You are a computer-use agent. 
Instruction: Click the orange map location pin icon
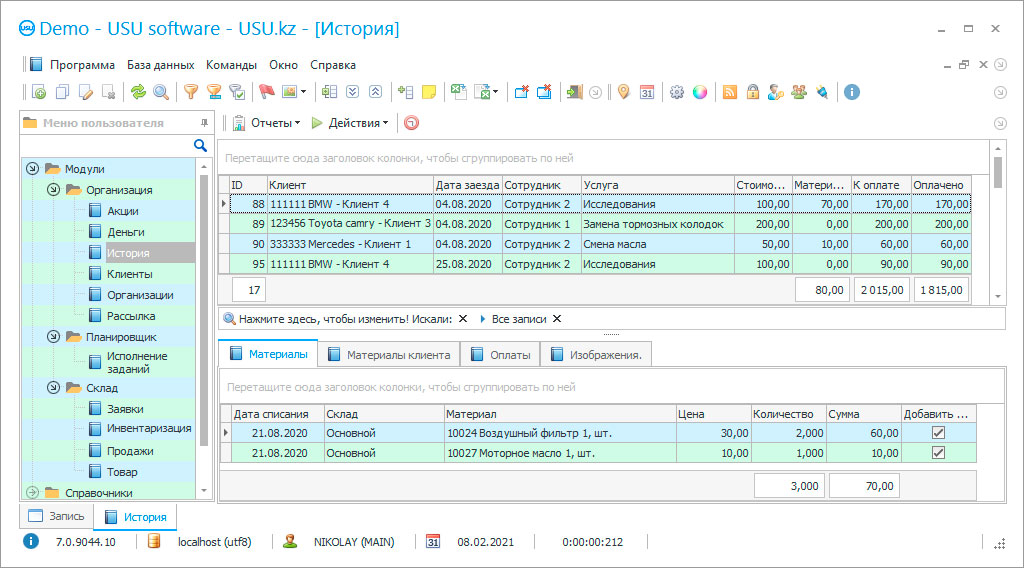pos(624,92)
